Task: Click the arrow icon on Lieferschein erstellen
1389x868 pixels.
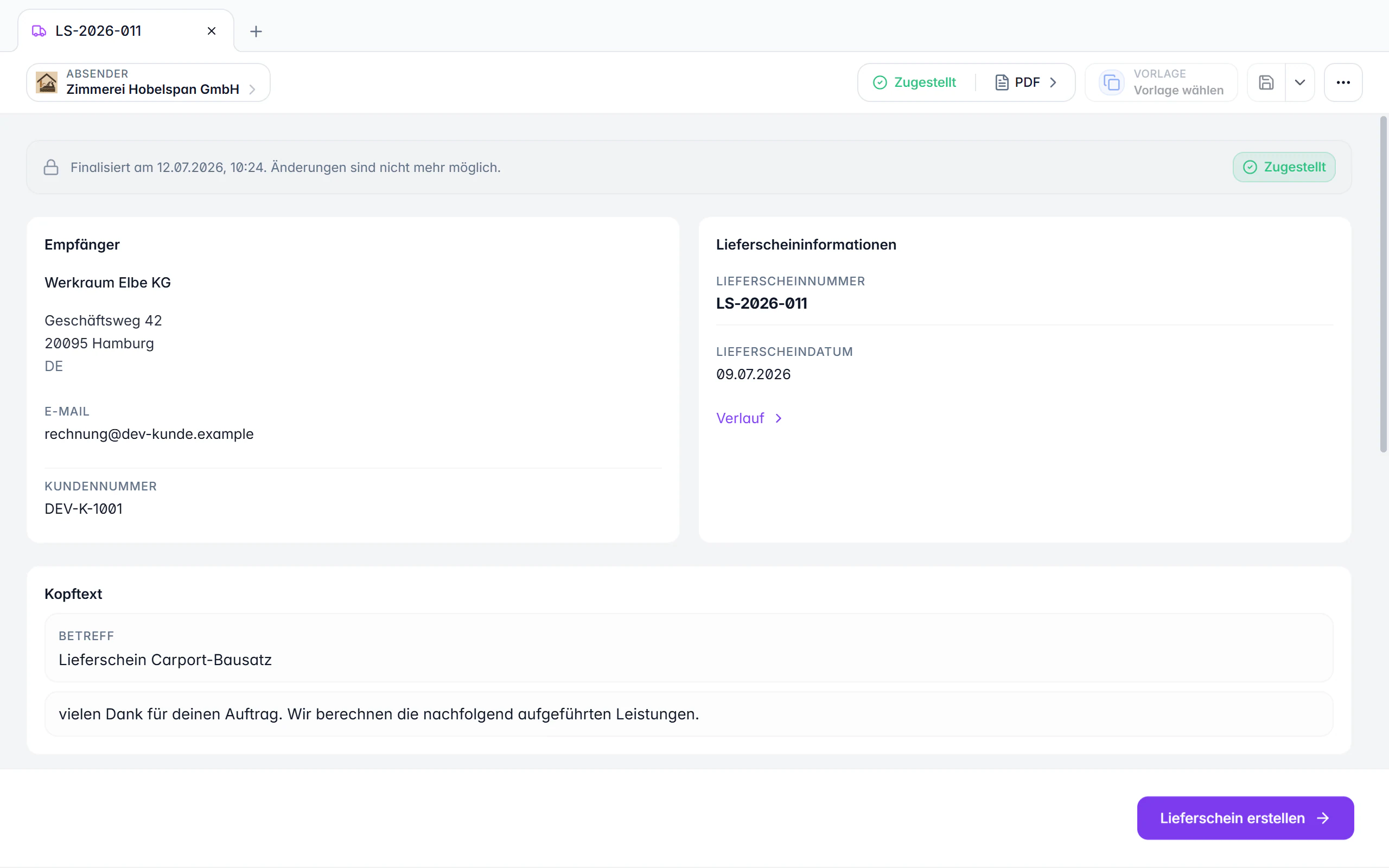Action: click(x=1323, y=818)
